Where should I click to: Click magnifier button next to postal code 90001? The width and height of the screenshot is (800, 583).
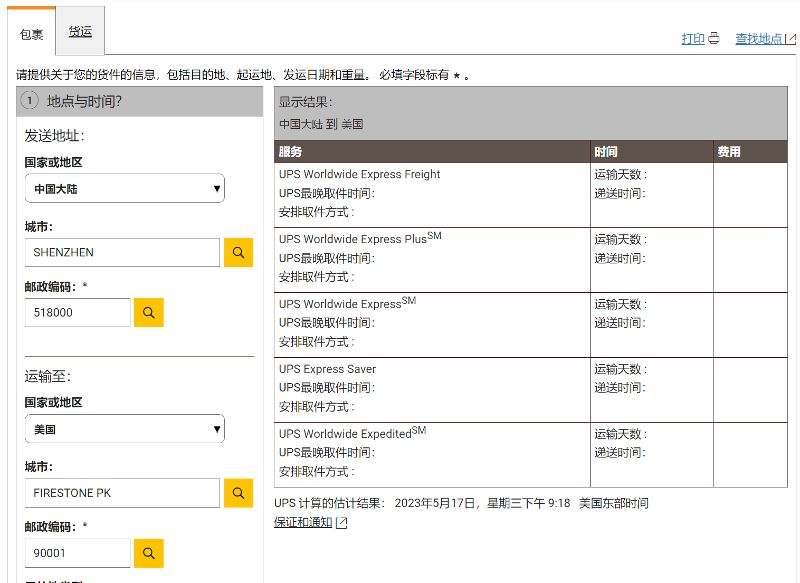[148, 553]
